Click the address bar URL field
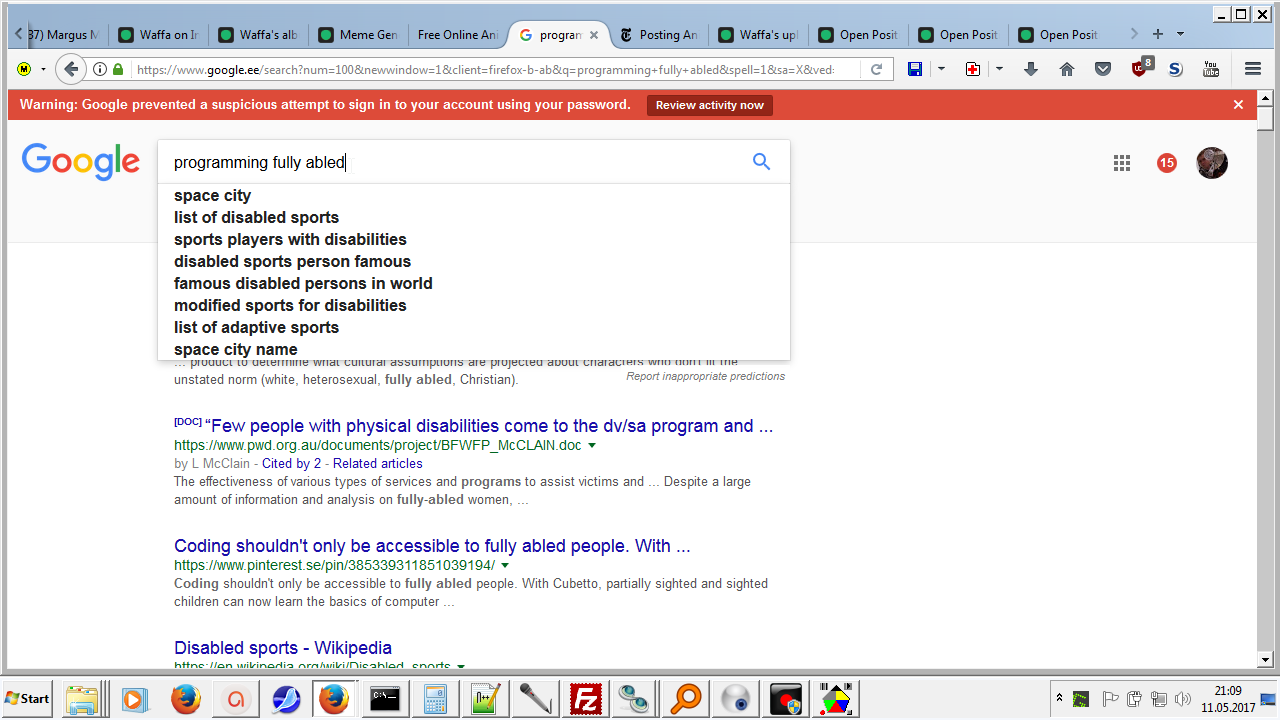This screenshot has height=720, width=1280. [x=484, y=69]
